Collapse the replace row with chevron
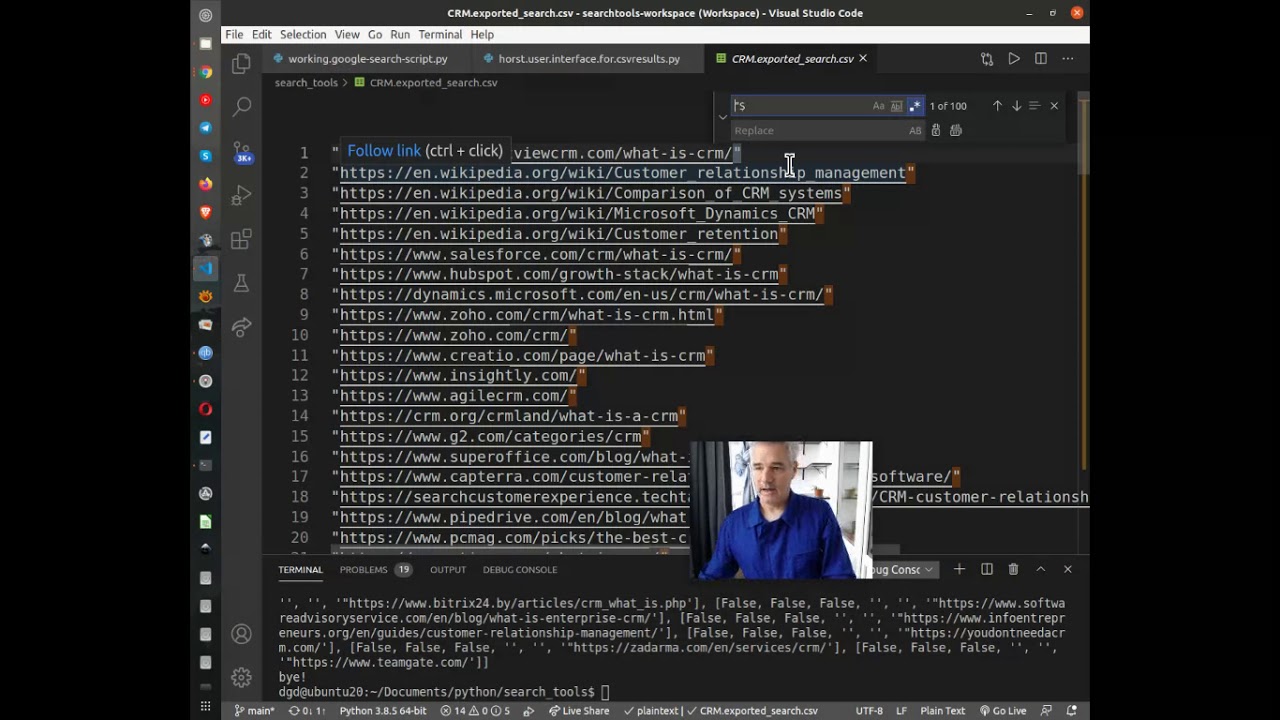Image resolution: width=1280 pixels, height=720 pixels. (x=723, y=118)
